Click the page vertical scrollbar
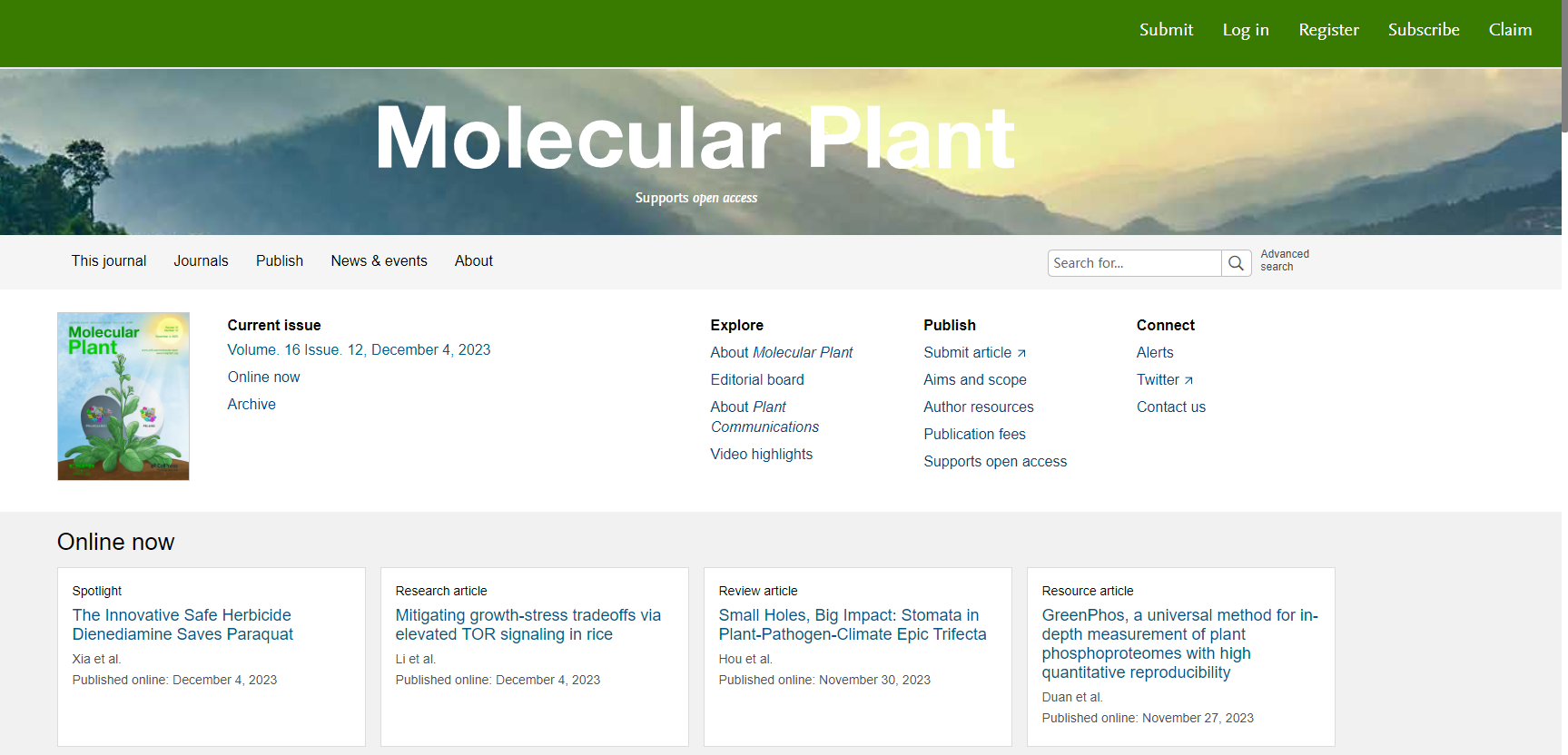 (1563, 363)
